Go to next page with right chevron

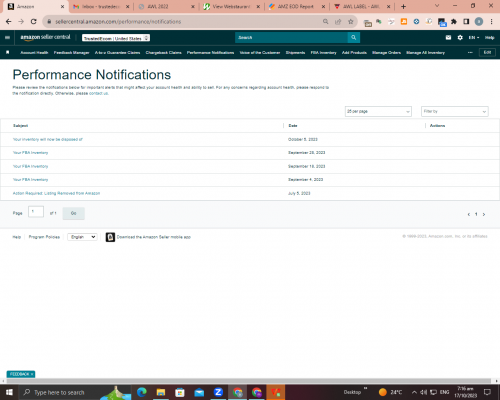point(484,214)
